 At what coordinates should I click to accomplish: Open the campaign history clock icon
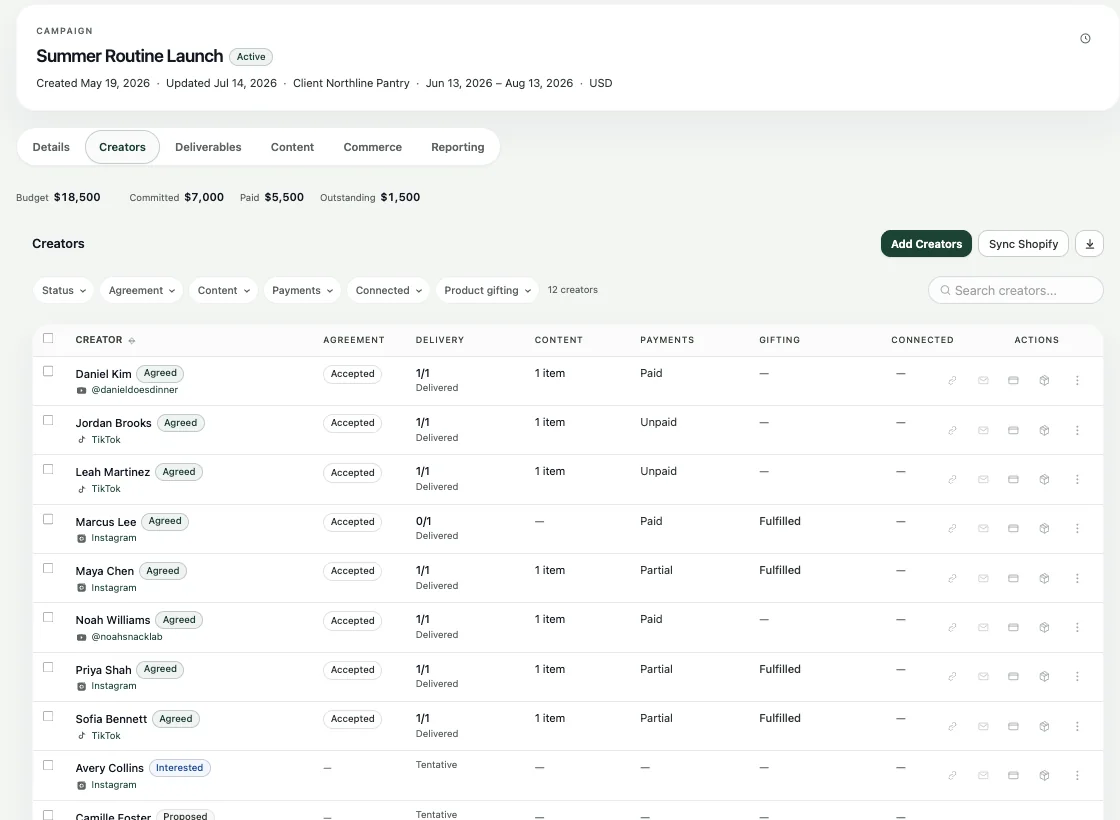(x=1085, y=39)
